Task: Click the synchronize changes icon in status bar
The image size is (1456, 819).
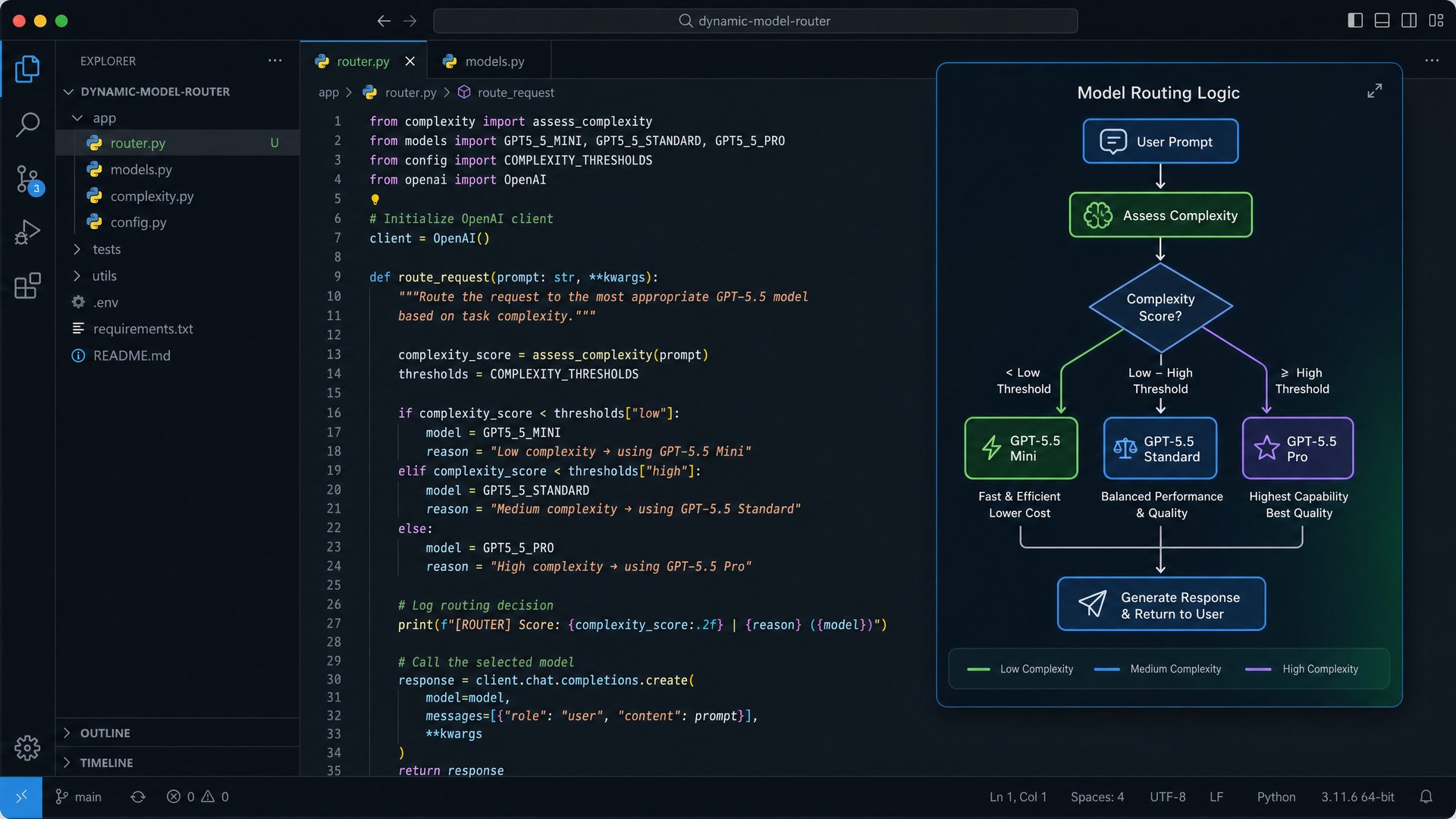Action: click(x=137, y=797)
